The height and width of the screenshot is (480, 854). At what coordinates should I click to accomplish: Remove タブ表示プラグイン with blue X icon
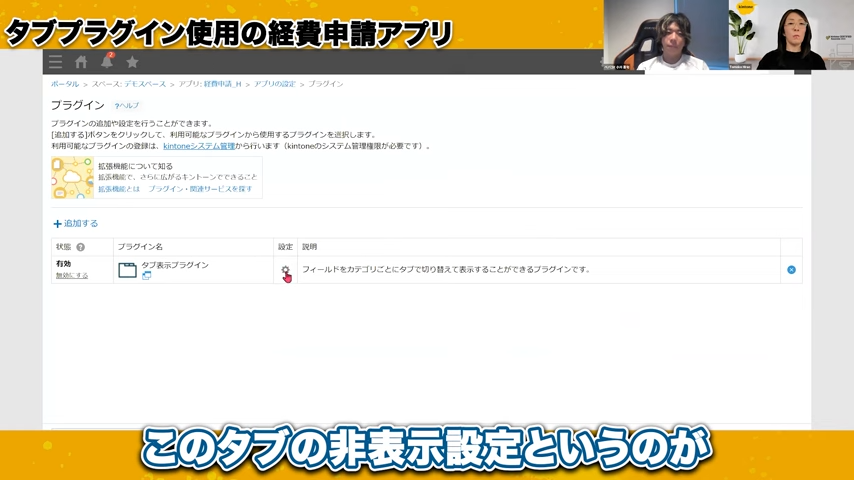click(x=791, y=270)
